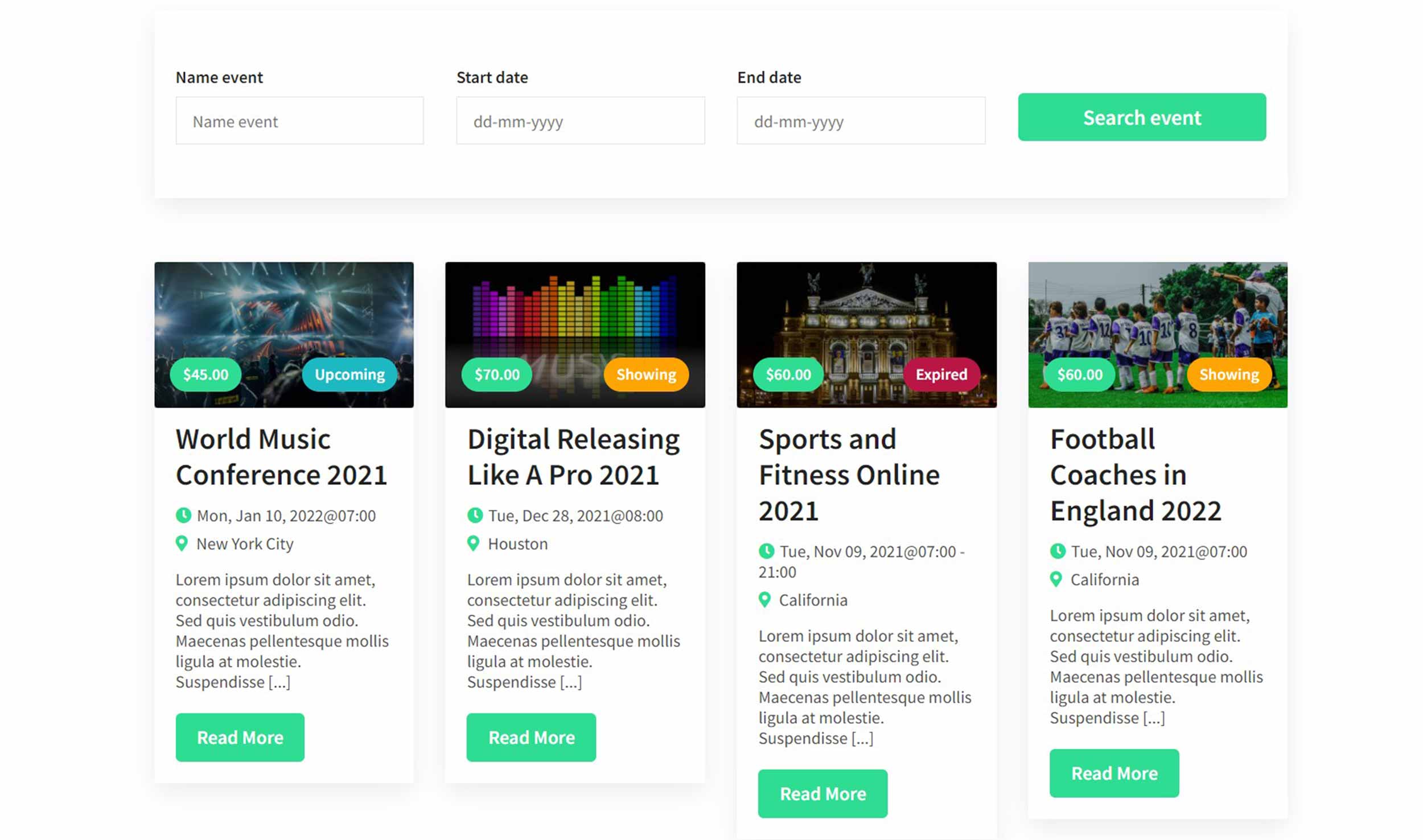Open Digital Releasing Like A Pro 2021 title
This screenshot has width=1423, height=840.
pos(573,457)
